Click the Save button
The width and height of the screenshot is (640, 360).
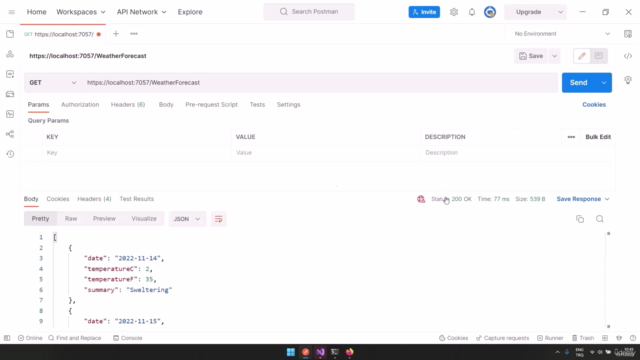tap(531, 56)
